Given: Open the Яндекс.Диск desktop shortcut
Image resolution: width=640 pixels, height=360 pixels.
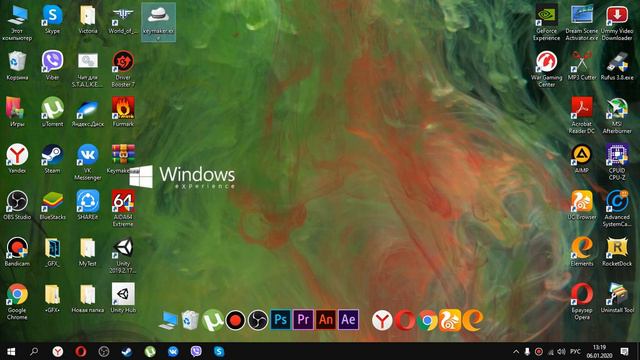Looking at the screenshot, I should (x=88, y=112).
